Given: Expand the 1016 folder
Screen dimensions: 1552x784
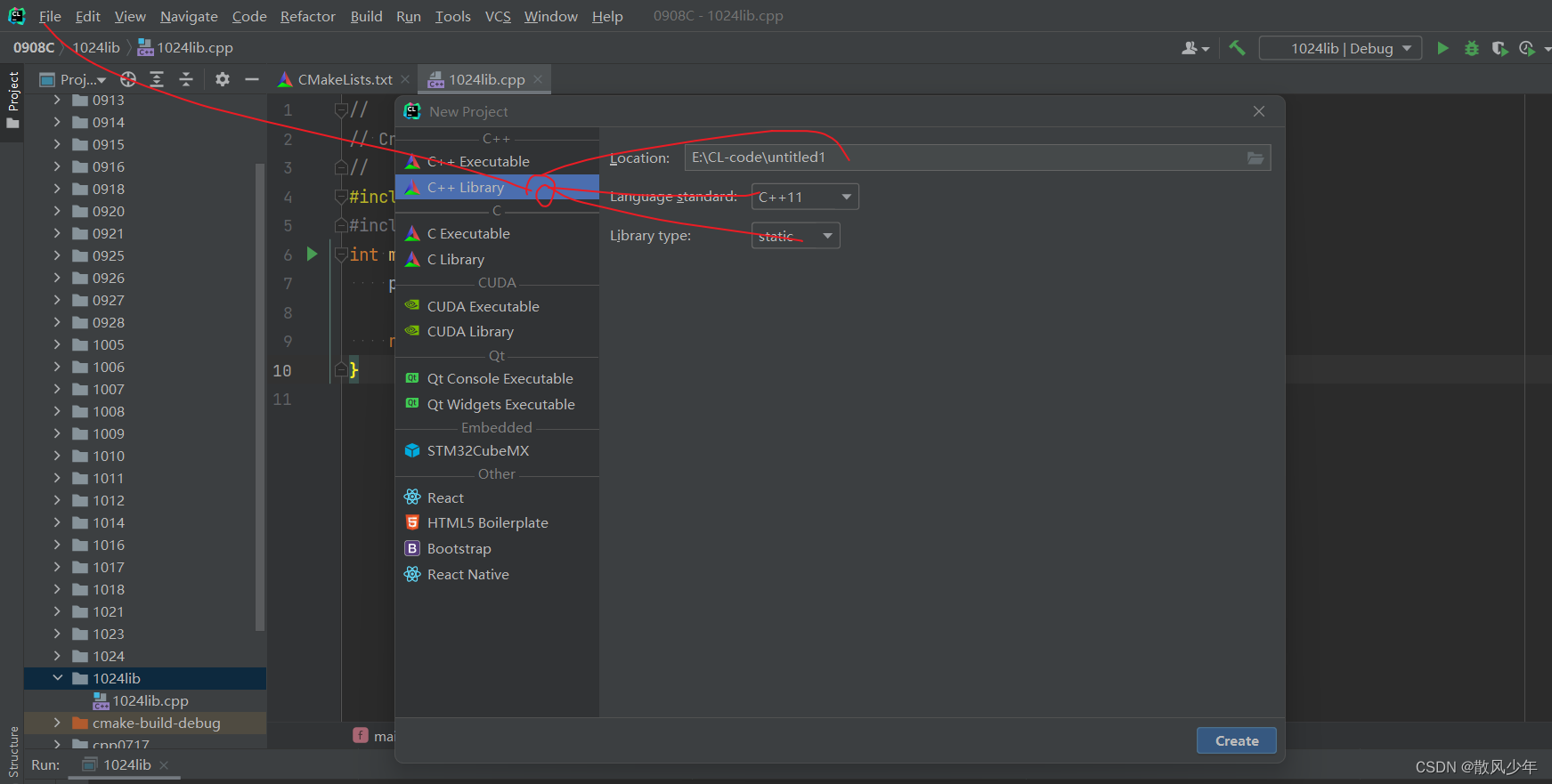Looking at the screenshot, I should (57, 545).
